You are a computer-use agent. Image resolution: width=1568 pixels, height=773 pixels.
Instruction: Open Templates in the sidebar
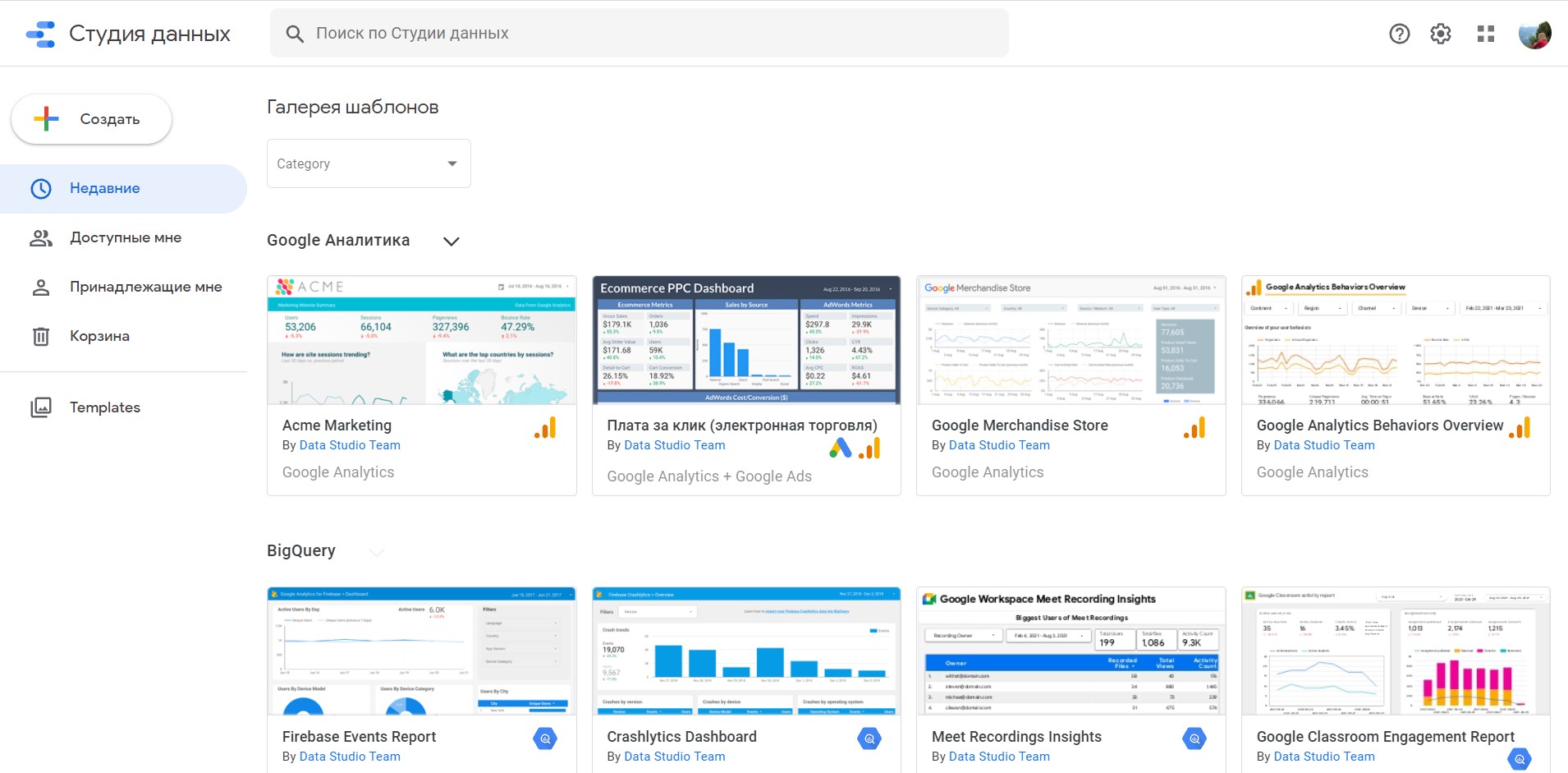pyautogui.click(x=123, y=407)
